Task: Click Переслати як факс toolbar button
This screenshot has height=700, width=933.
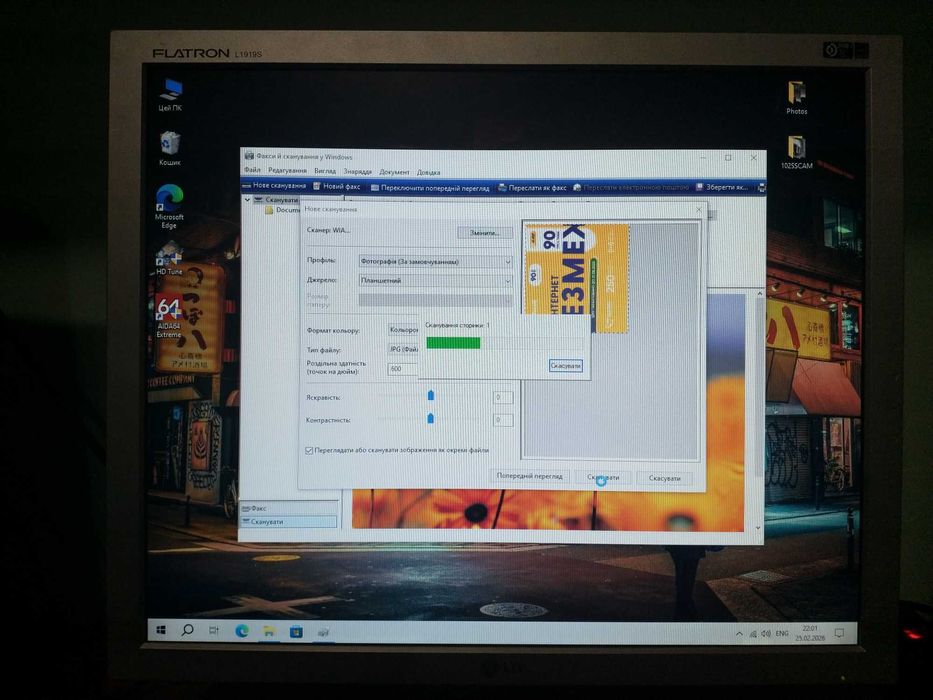Action: click(x=532, y=188)
